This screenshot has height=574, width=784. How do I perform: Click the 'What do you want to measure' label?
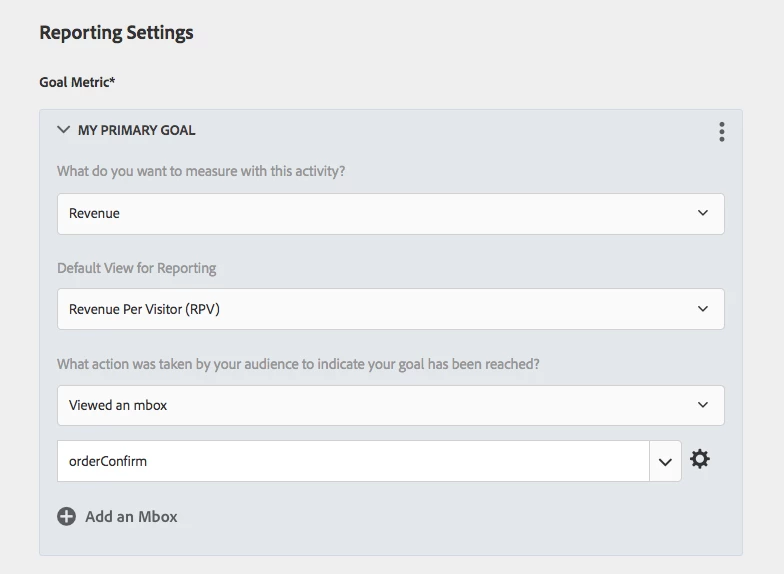(x=201, y=171)
